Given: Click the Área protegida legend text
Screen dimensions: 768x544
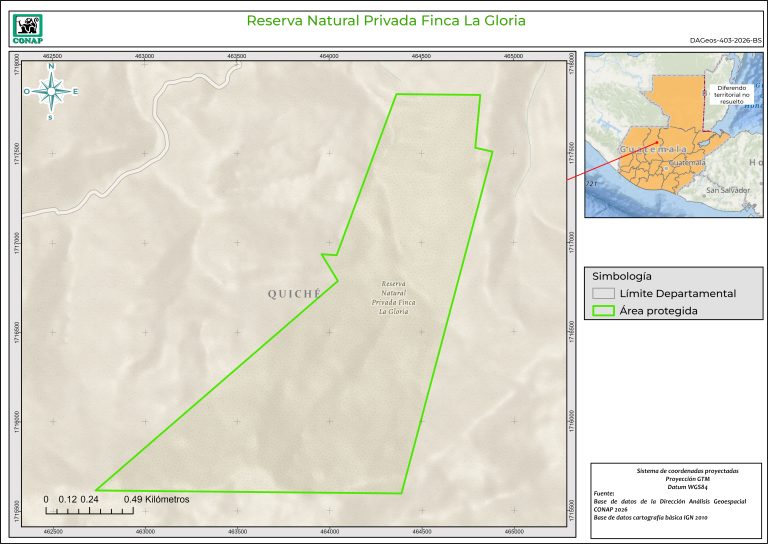Looking at the screenshot, I should pyautogui.click(x=658, y=311).
